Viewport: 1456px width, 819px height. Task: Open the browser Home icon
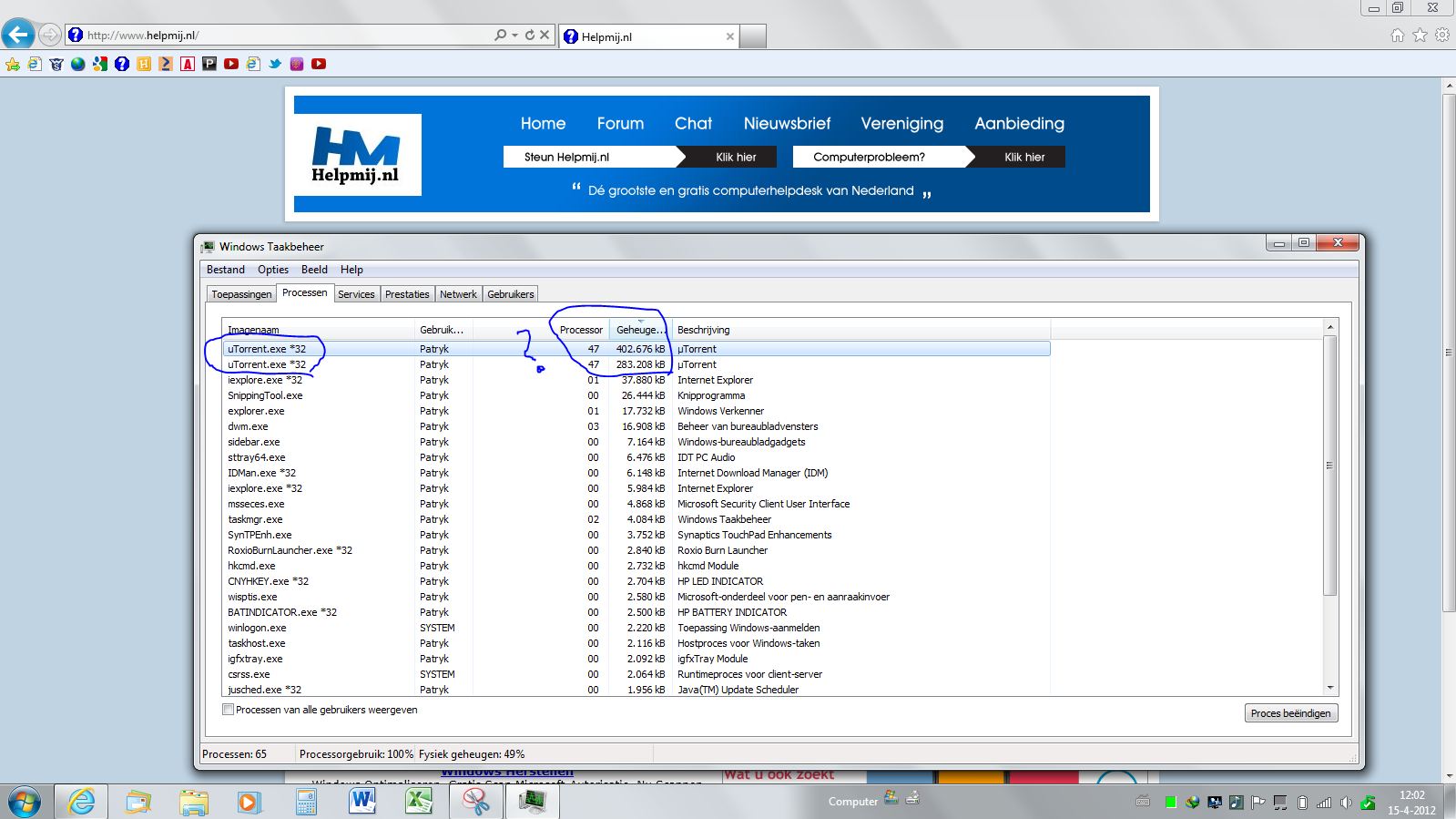coord(1397,36)
